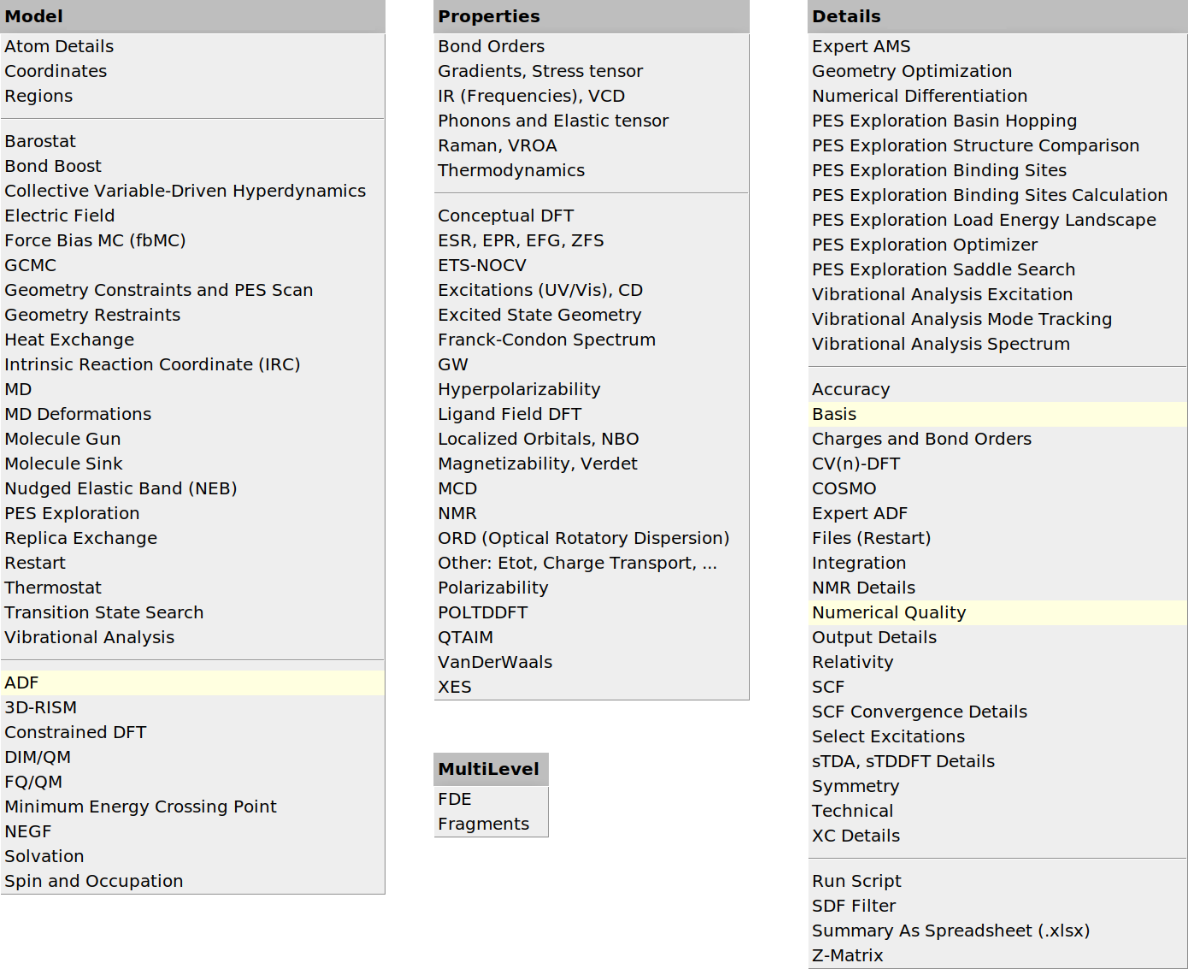
Task: Open the Thermostat settings panel
Action: [53, 587]
